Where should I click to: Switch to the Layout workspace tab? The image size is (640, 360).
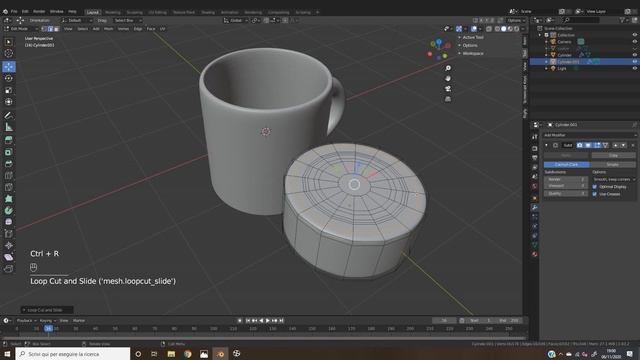(x=93, y=12)
